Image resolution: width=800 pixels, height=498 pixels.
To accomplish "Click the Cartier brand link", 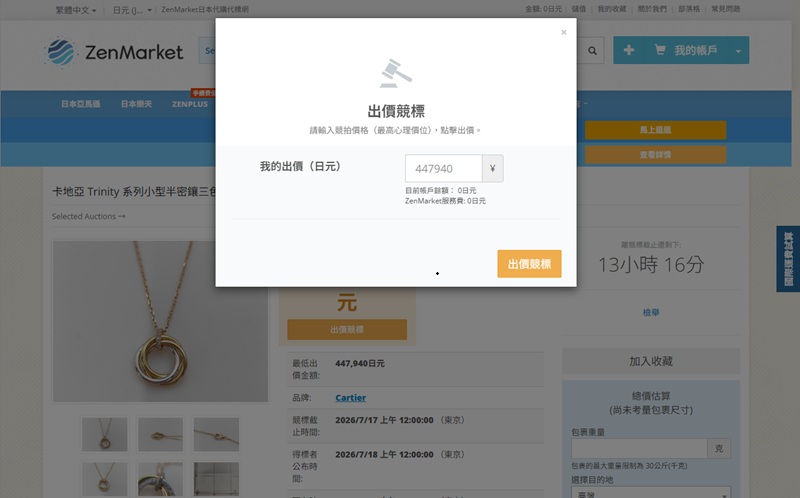I will [351, 397].
